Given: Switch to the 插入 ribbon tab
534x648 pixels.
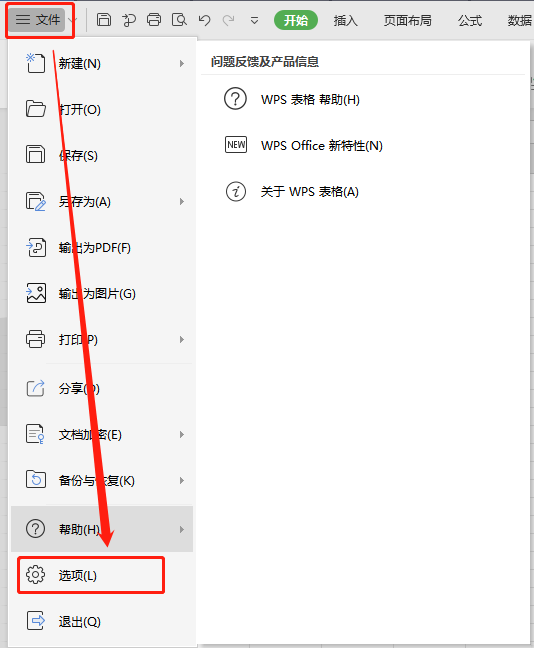Looking at the screenshot, I should tap(346, 20).
